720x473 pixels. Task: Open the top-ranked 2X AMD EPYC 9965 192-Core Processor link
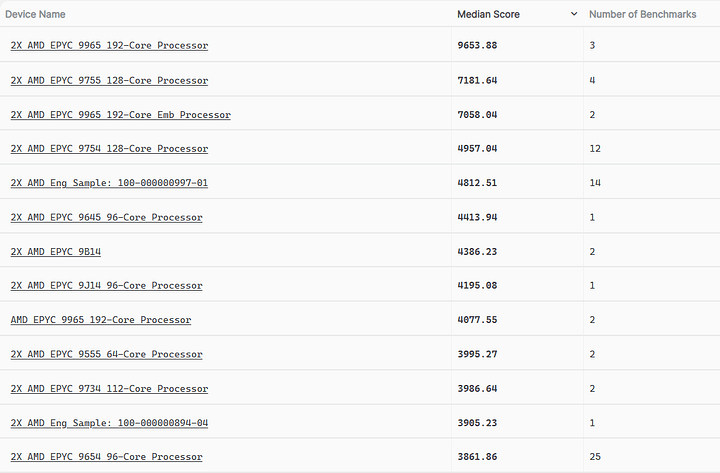coord(109,46)
